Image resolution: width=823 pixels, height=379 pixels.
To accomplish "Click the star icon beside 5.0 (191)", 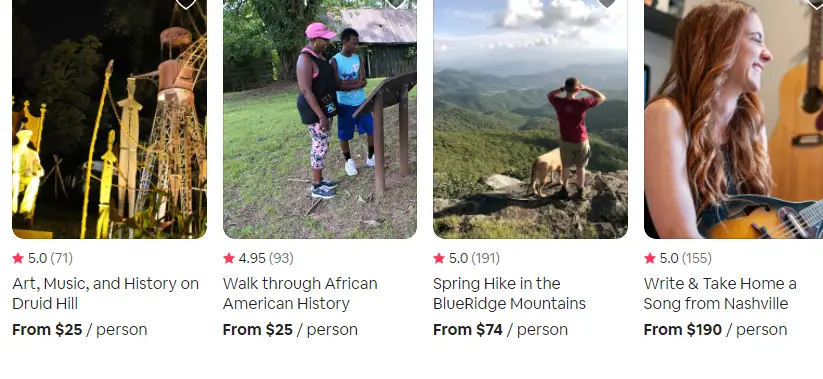I will tap(439, 258).
